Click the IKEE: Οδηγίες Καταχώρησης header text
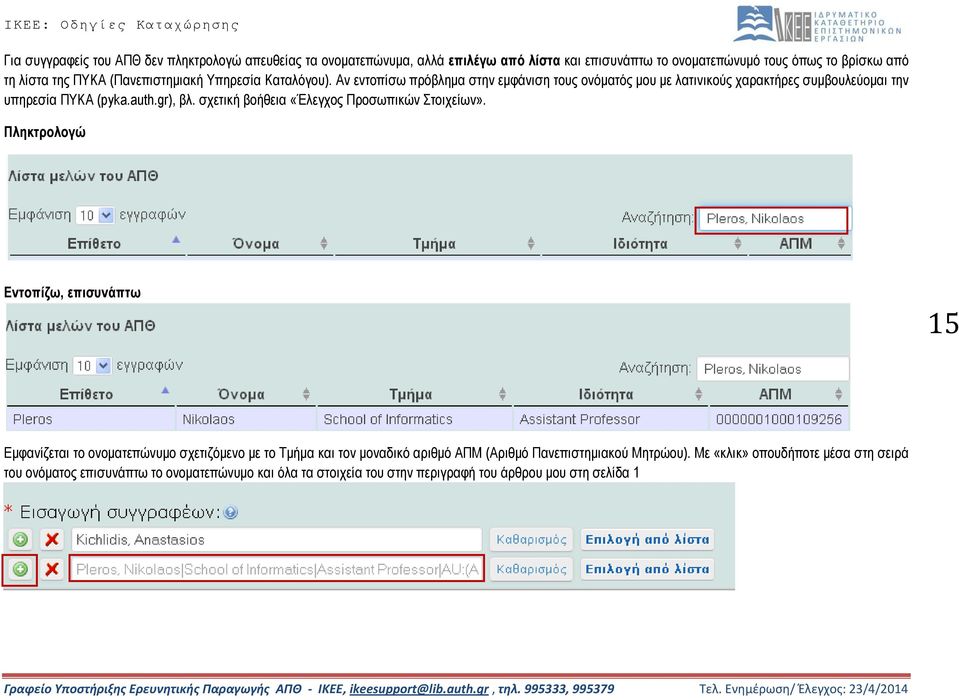 point(121,25)
